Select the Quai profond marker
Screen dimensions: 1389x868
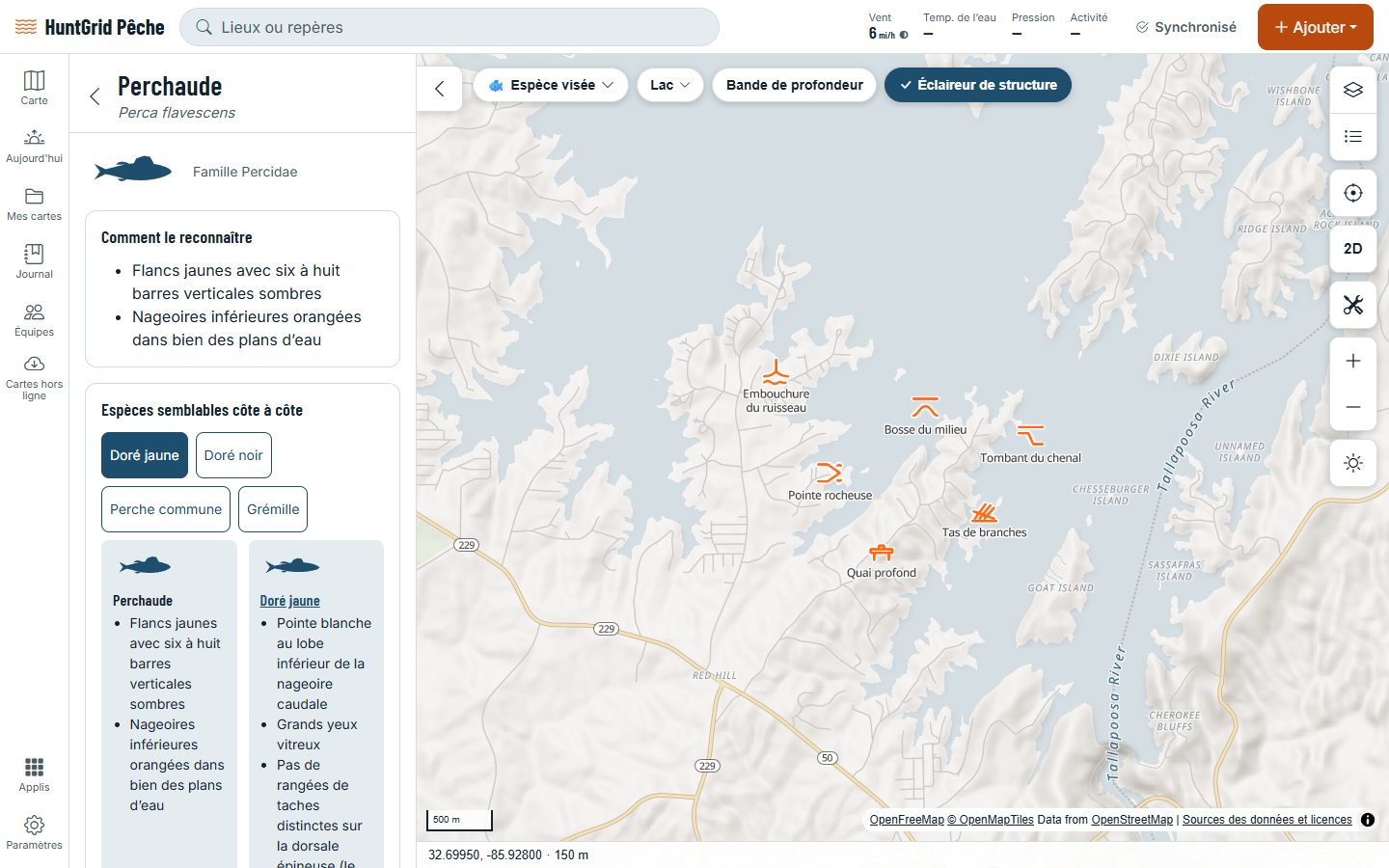(x=882, y=553)
